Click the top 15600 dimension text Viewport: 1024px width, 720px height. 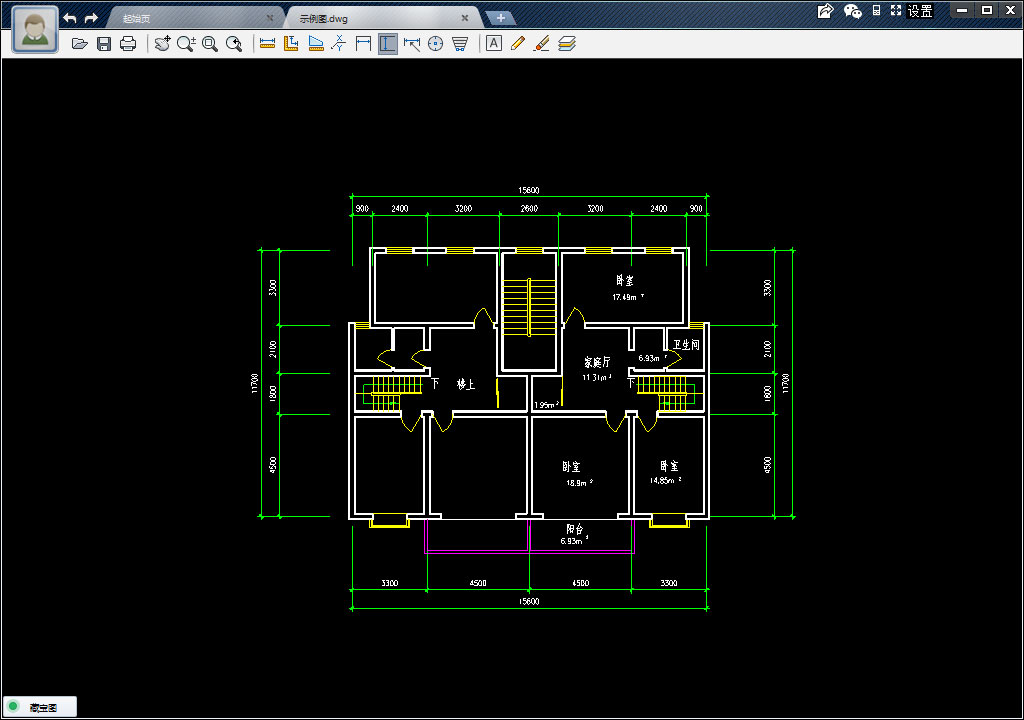point(529,190)
